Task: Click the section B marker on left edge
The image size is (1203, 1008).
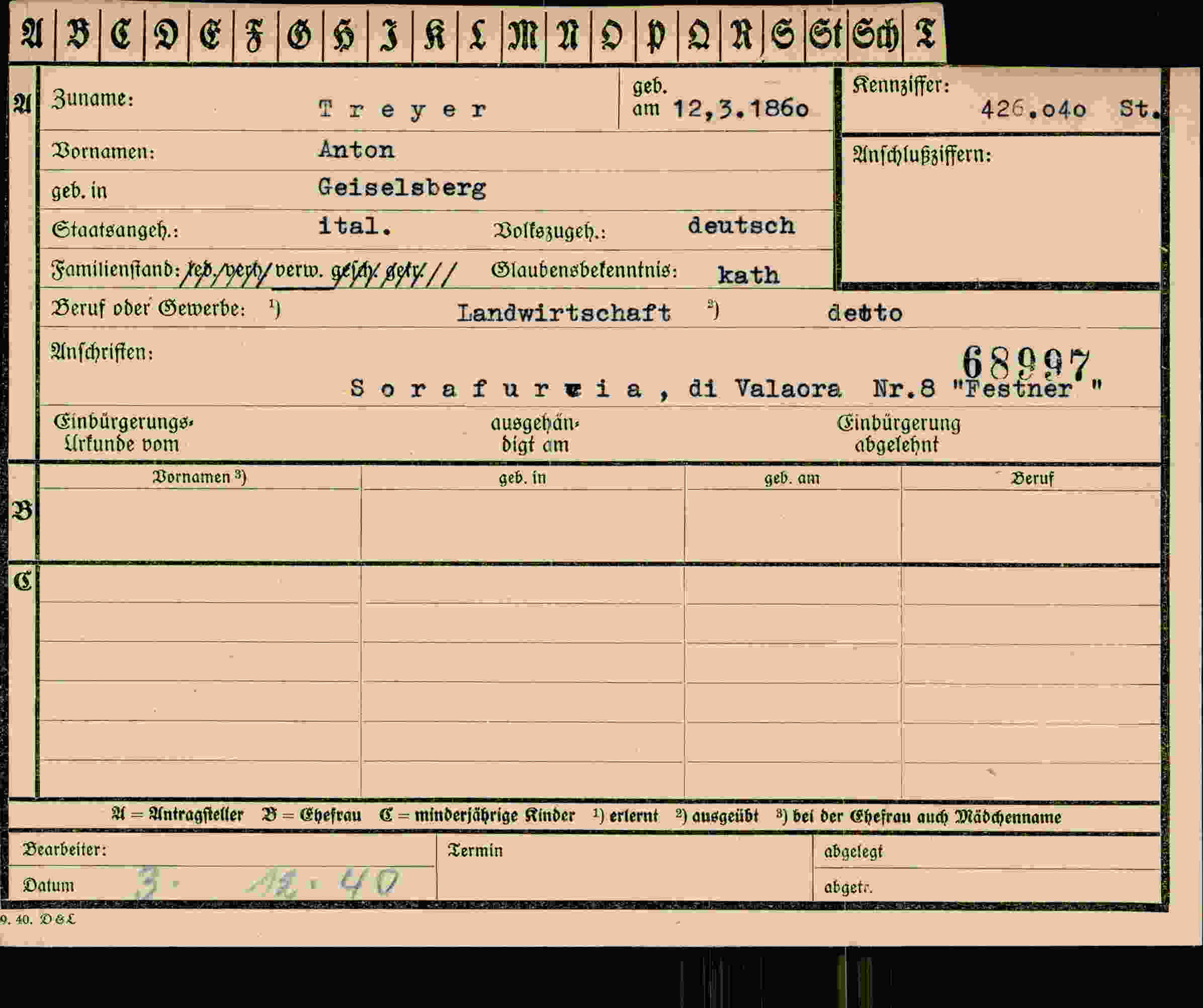Action: click(x=22, y=511)
